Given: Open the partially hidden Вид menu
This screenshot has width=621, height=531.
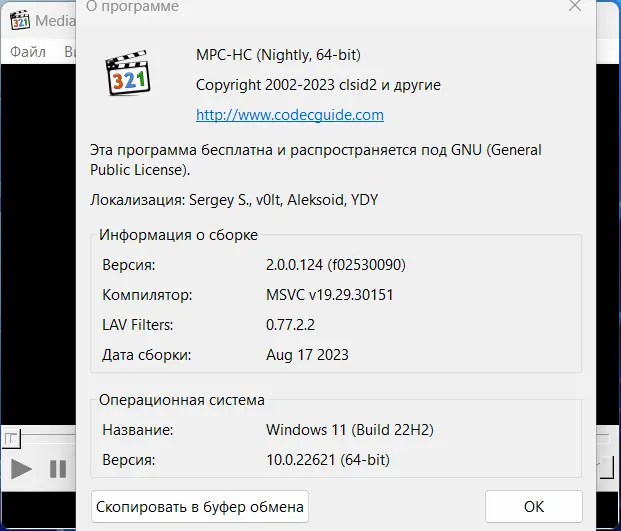Looking at the screenshot, I should tap(70, 52).
